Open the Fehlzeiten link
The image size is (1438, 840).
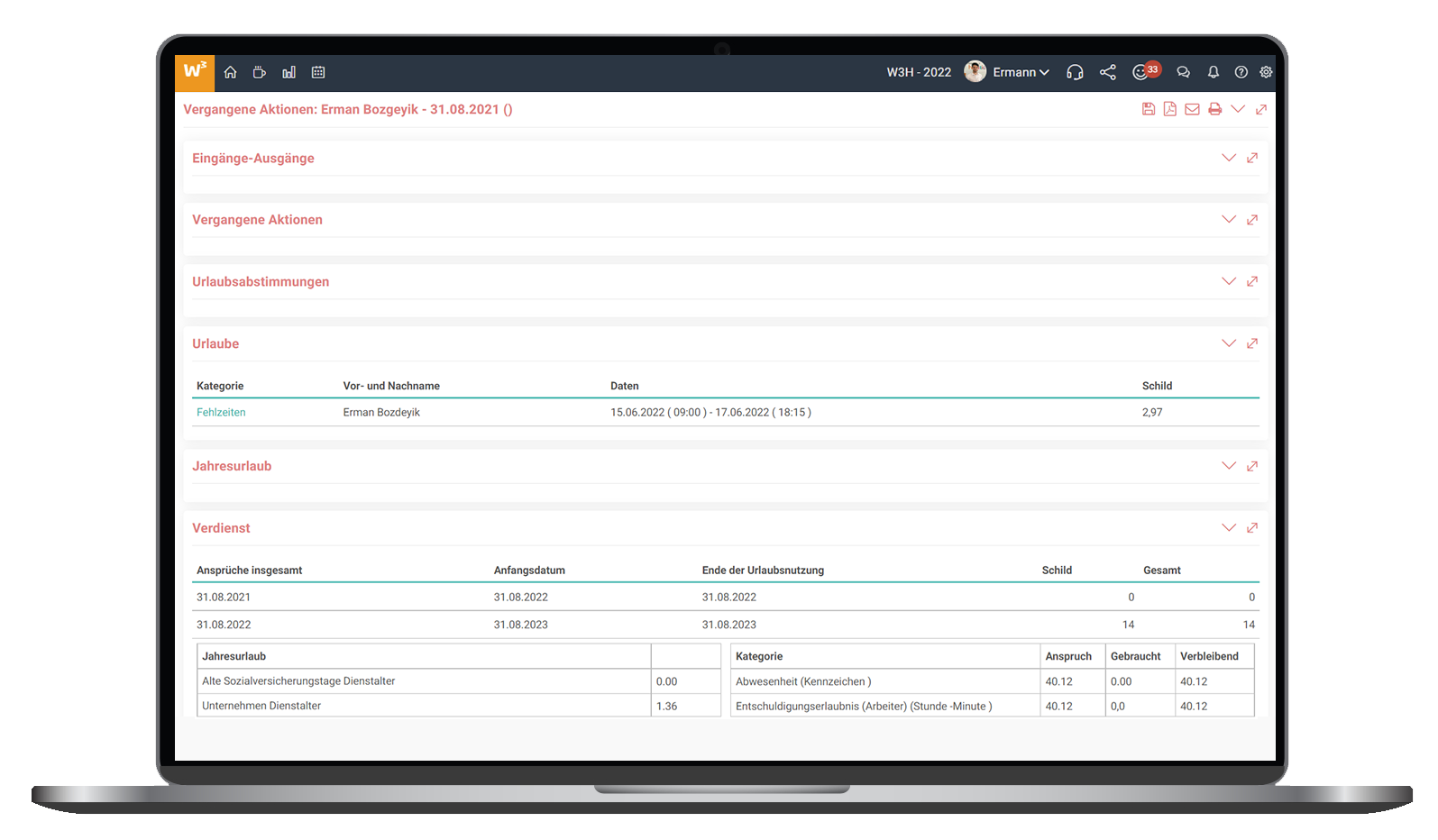(x=221, y=412)
